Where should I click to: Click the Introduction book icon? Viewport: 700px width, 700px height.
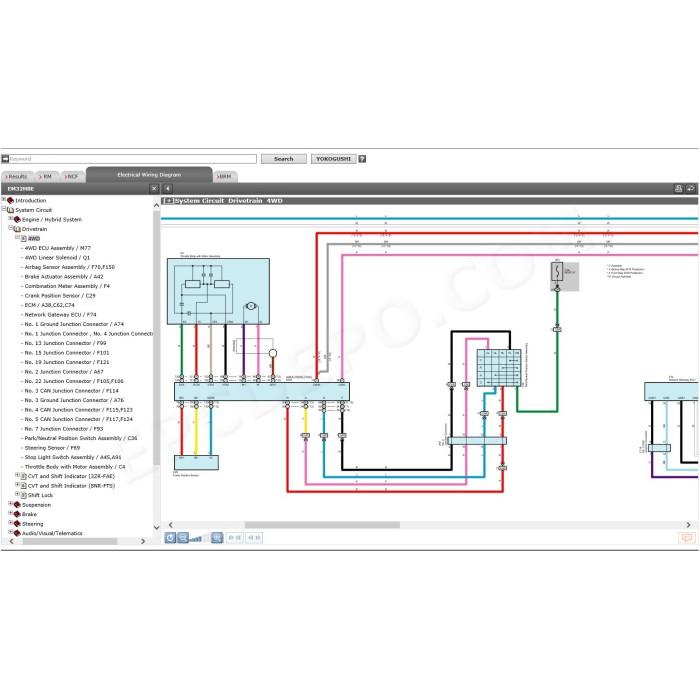click(11, 200)
